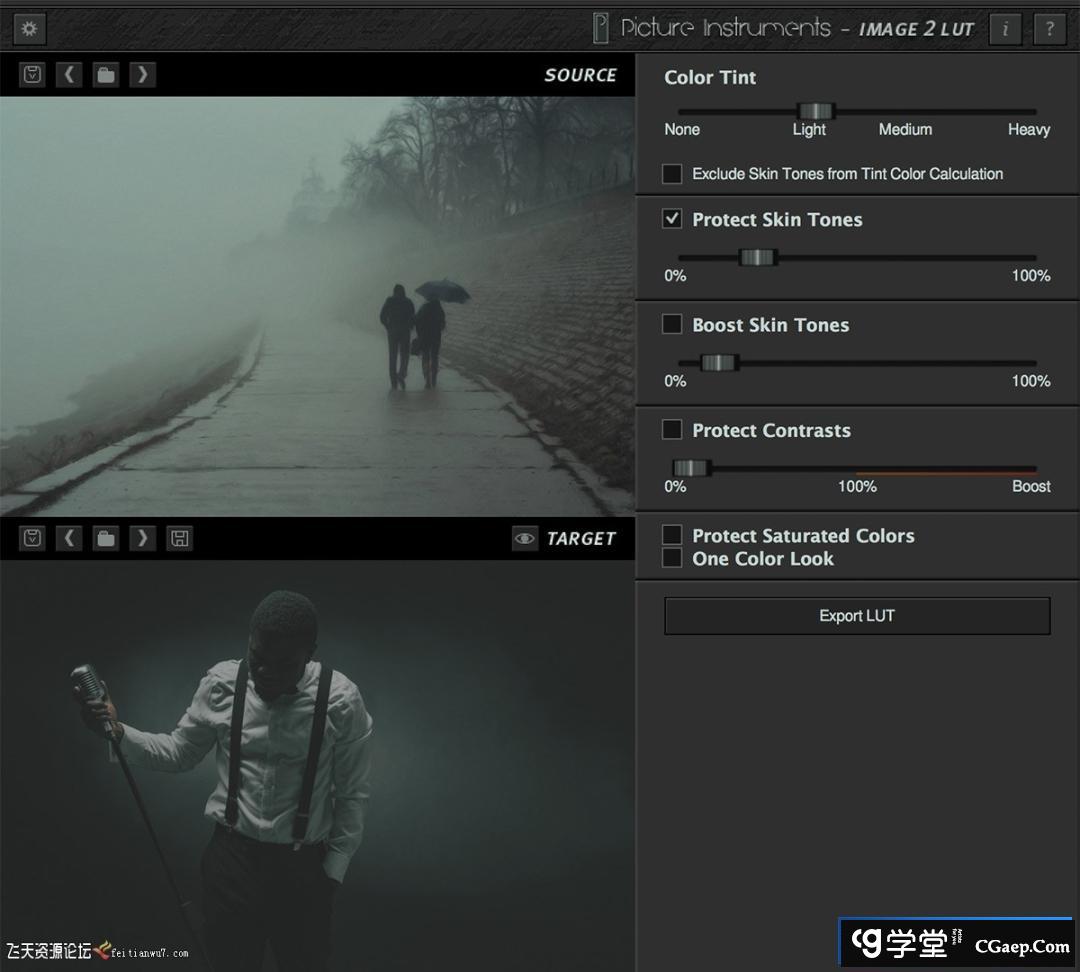Open help with the question mark button
This screenshot has width=1080, height=972.
pyautogui.click(x=1049, y=29)
